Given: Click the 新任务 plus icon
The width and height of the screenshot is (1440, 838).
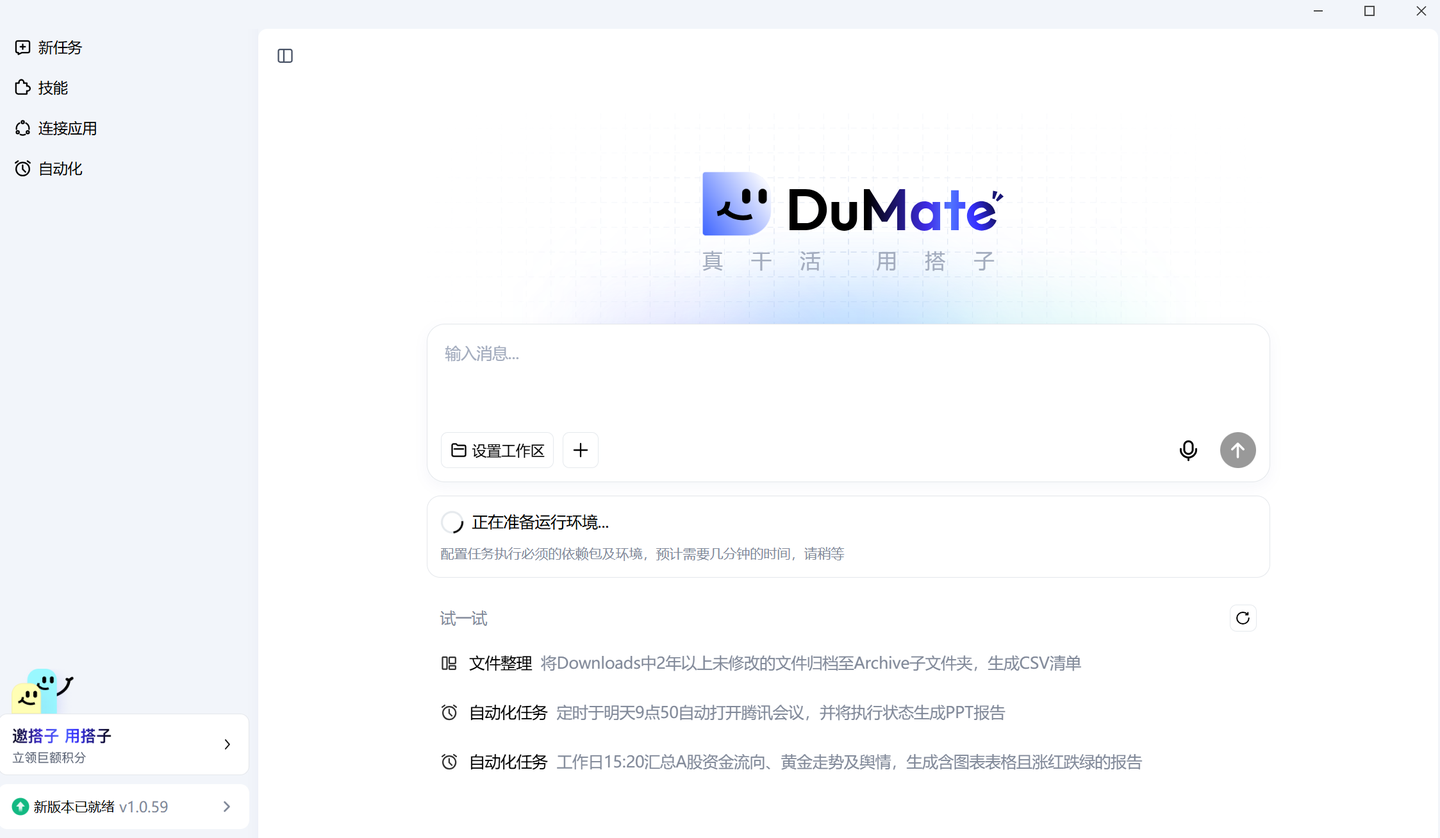Looking at the screenshot, I should (22, 47).
